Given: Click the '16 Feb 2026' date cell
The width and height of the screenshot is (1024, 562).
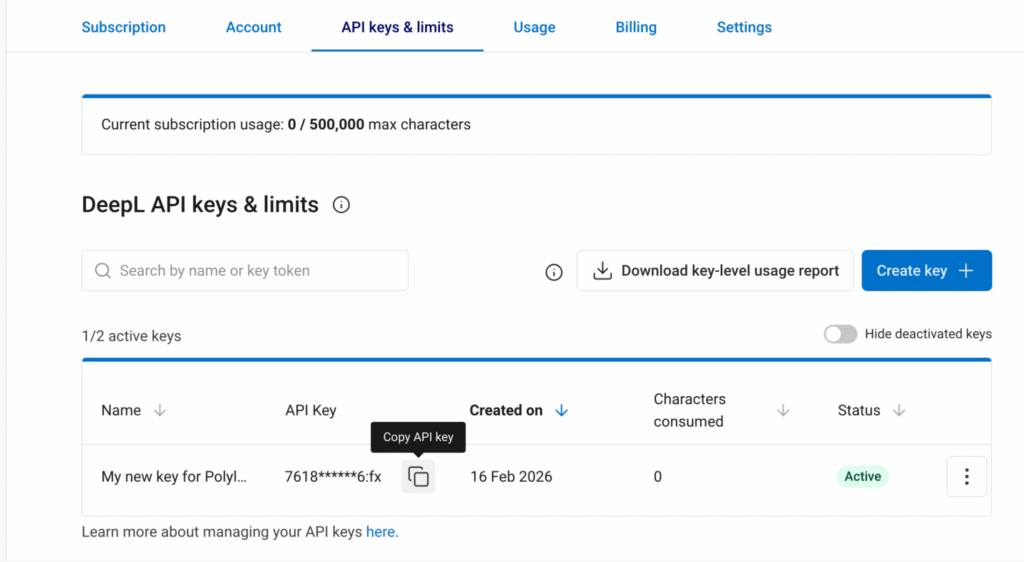Looking at the screenshot, I should click(x=511, y=476).
